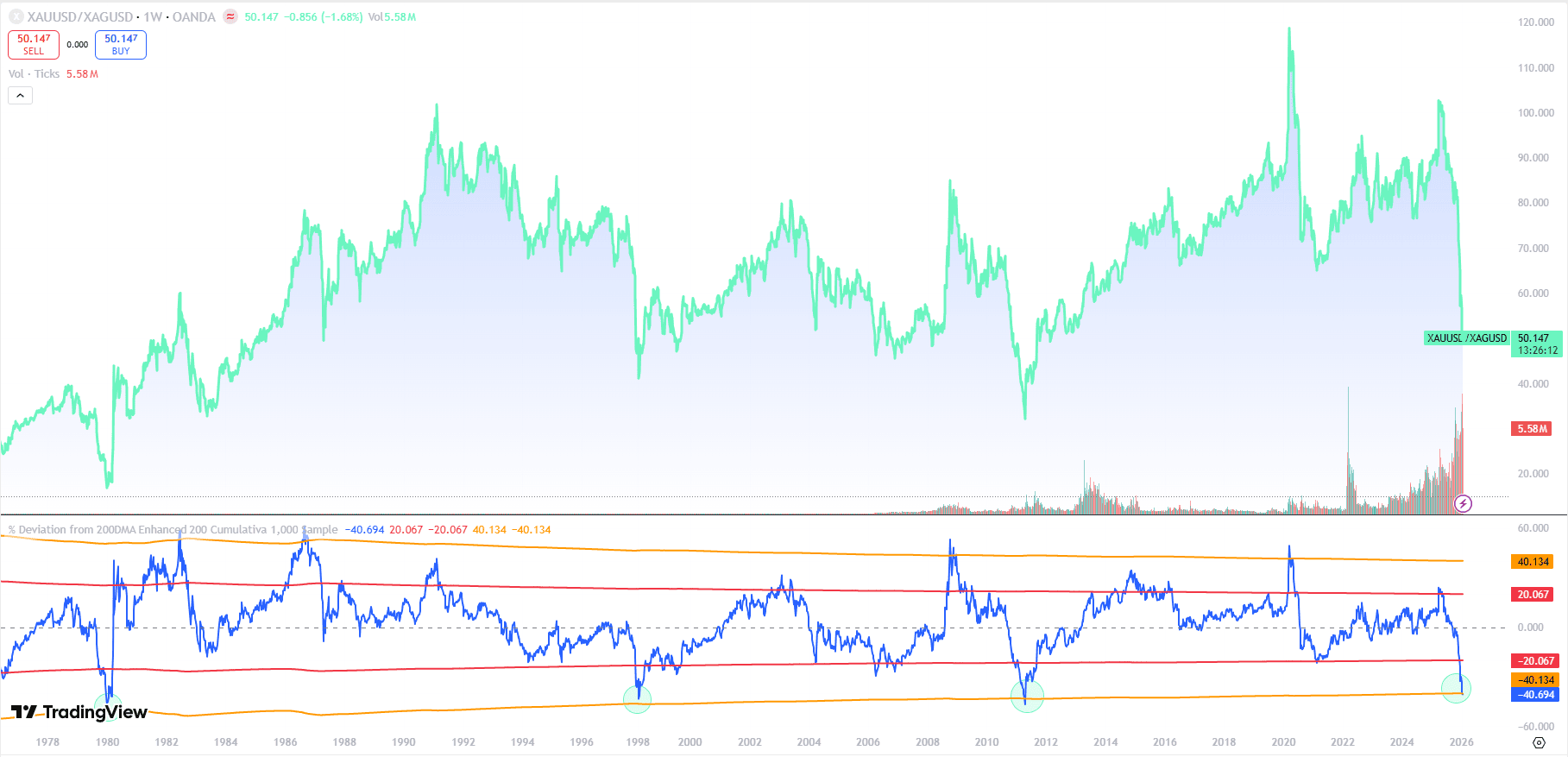Click the blue -40.694 axis label

click(x=1535, y=695)
